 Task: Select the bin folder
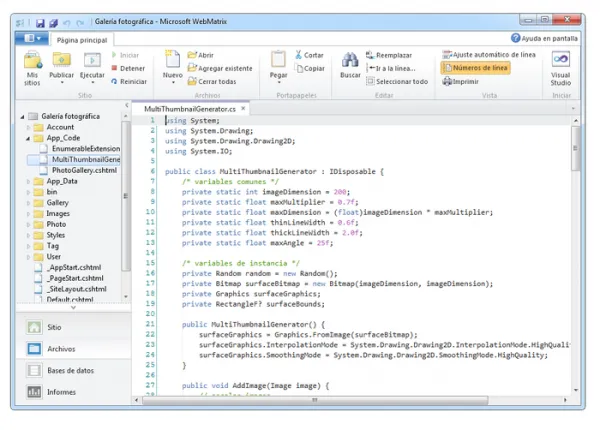47,192
